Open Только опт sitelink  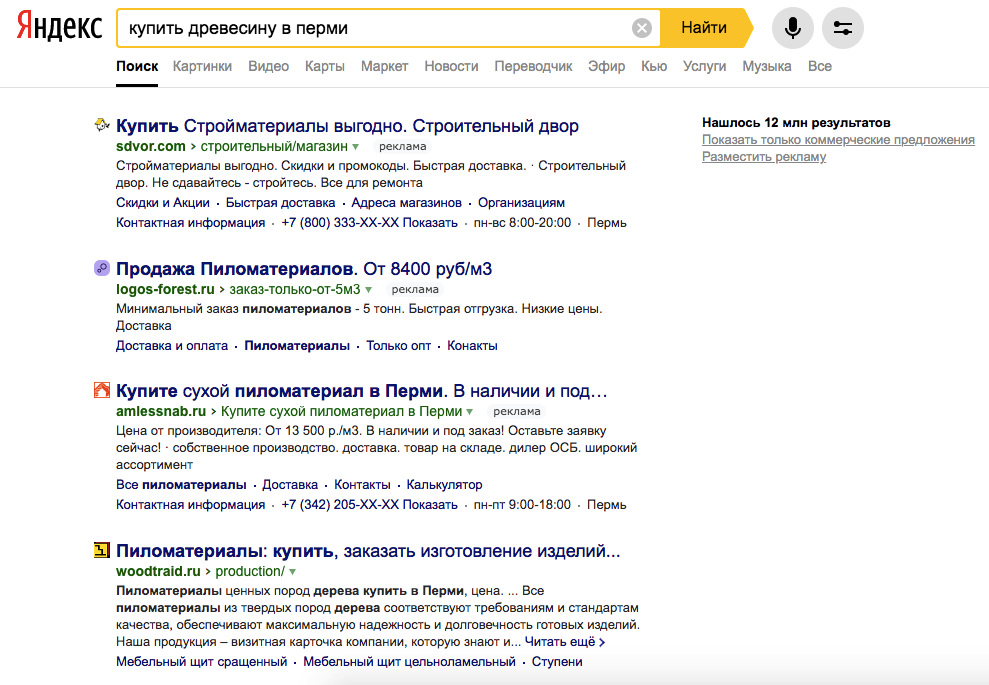pos(399,346)
